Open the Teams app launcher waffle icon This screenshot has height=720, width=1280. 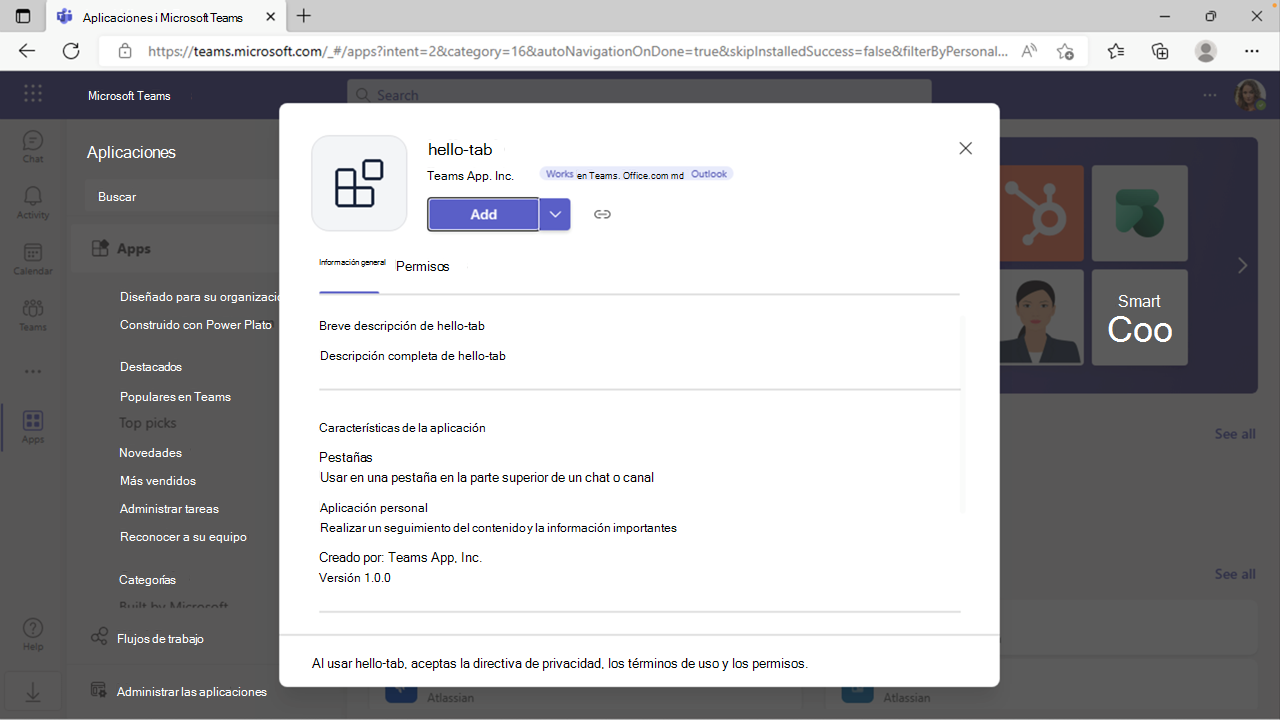tap(33, 94)
